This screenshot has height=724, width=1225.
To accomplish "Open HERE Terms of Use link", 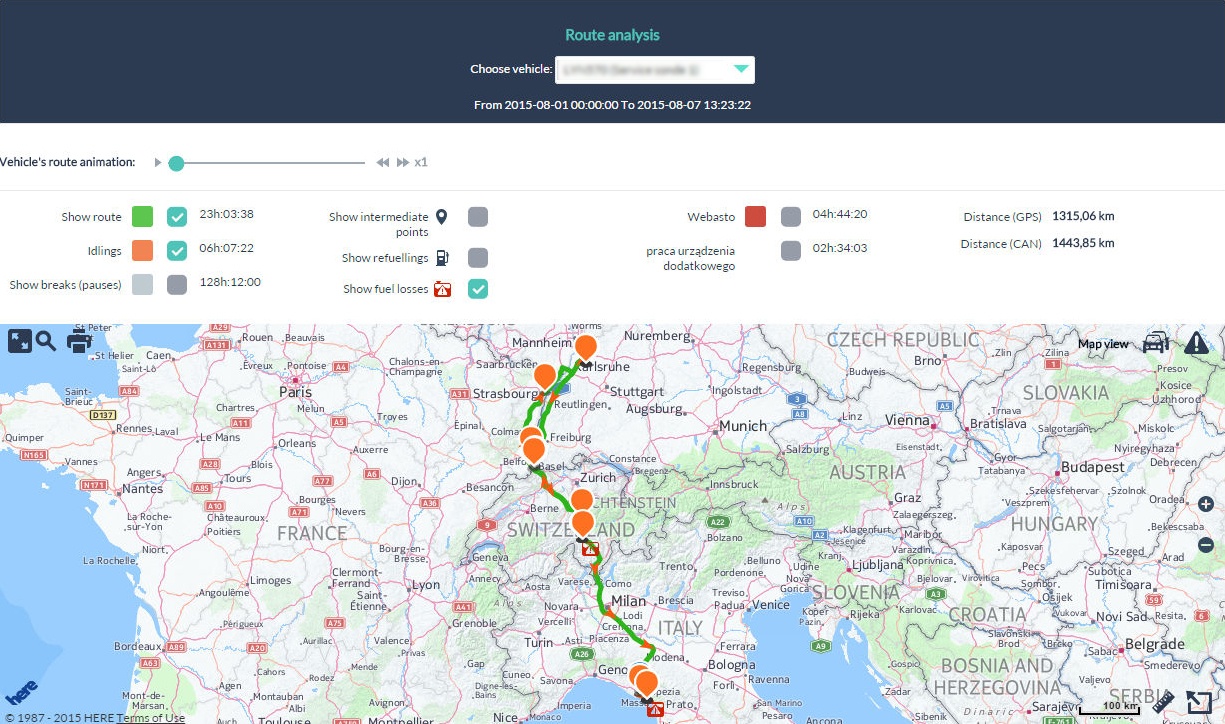I will coord(150,717).
